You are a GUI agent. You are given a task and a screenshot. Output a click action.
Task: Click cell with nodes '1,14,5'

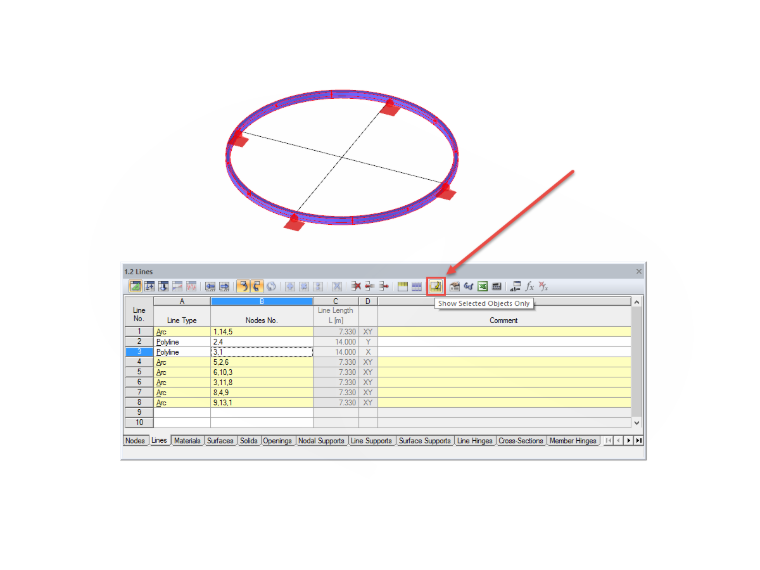tap(262, 332)
